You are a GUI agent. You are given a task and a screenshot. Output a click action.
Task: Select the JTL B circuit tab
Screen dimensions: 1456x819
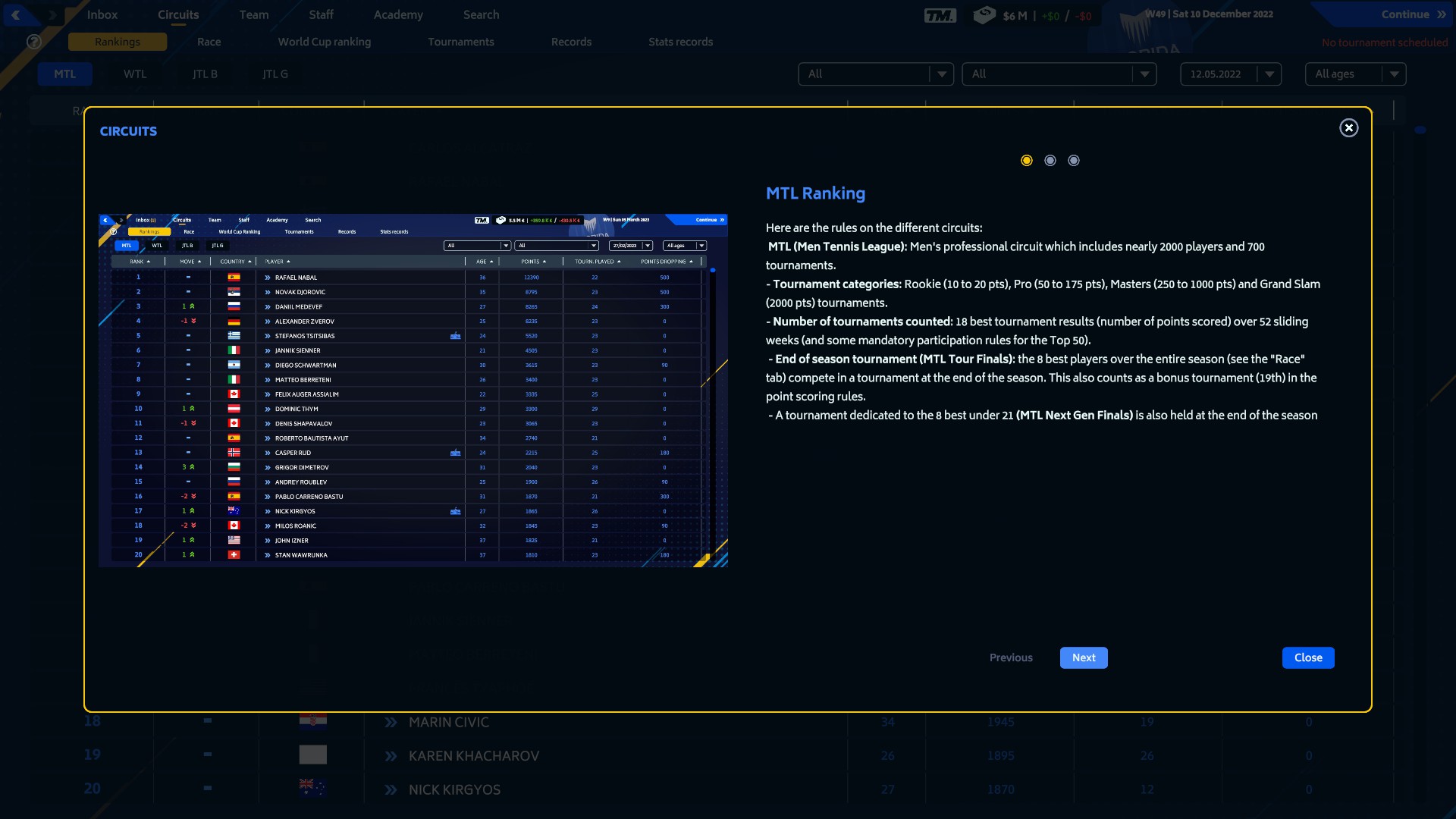[x=205, y=74]
